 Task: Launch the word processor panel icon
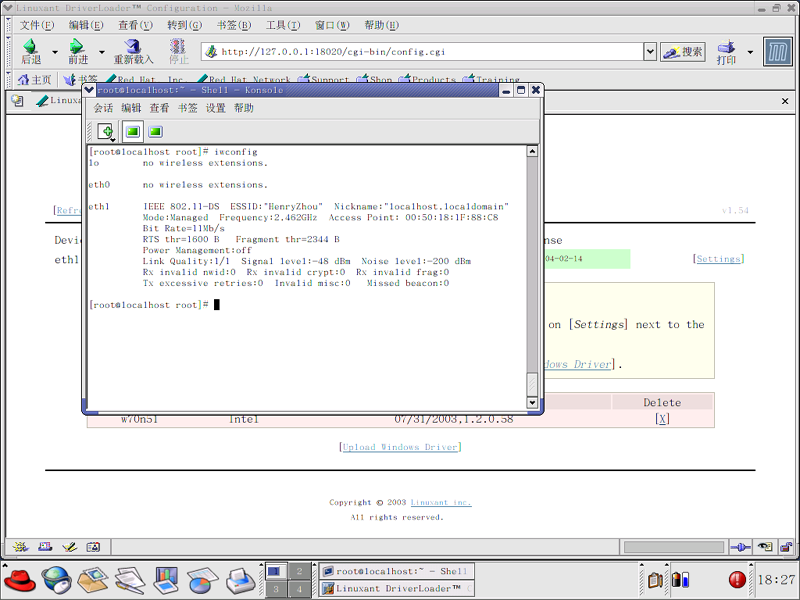point(130,581)
